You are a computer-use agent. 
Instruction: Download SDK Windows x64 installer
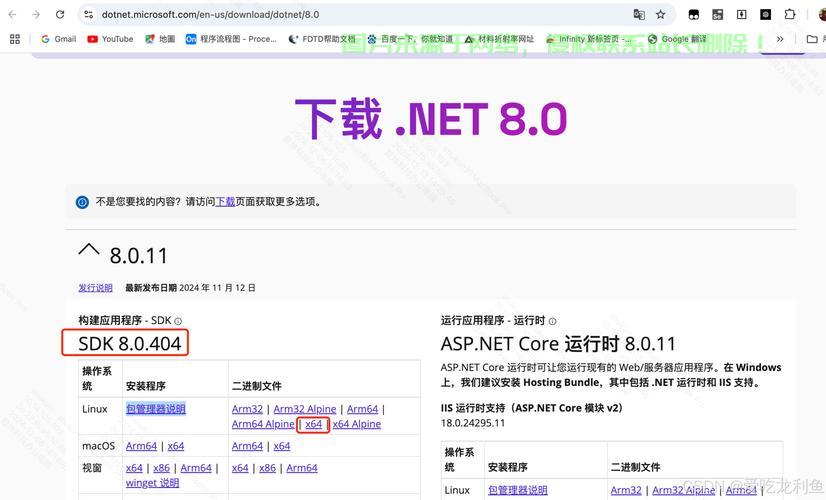pos(134,468)
